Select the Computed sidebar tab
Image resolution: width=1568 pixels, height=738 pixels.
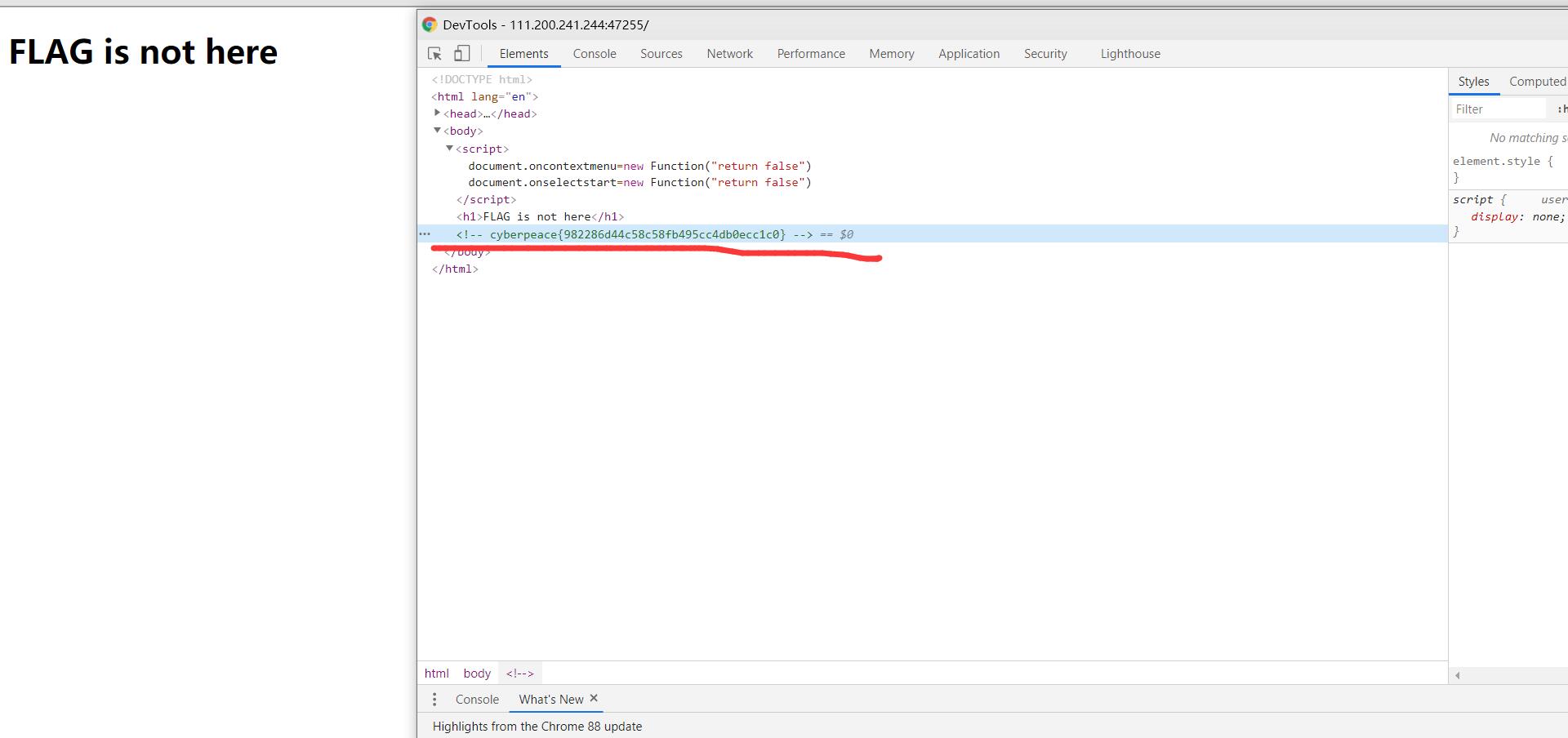tap(1537, 82)
